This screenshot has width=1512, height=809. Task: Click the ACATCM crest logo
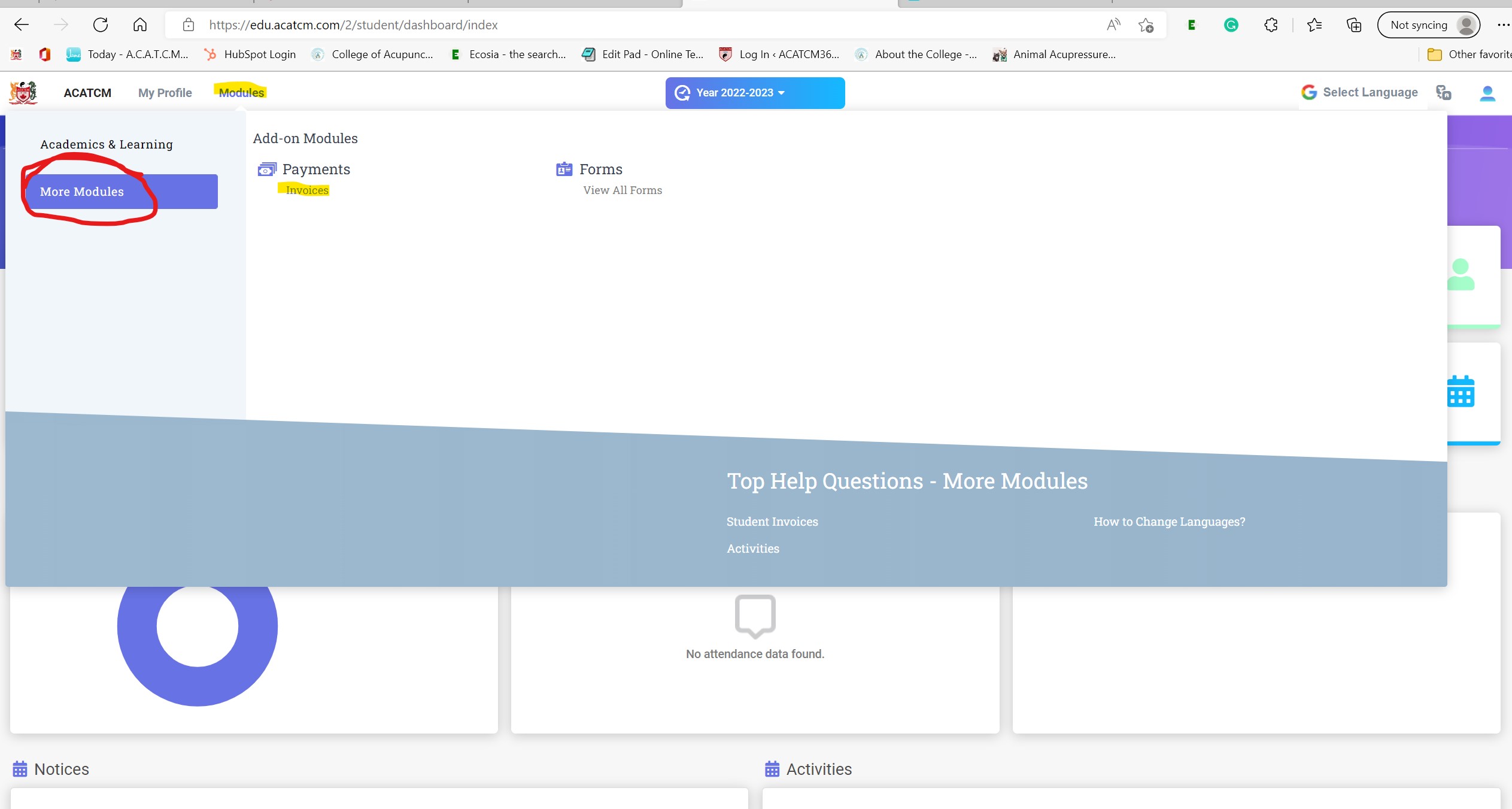23,92
